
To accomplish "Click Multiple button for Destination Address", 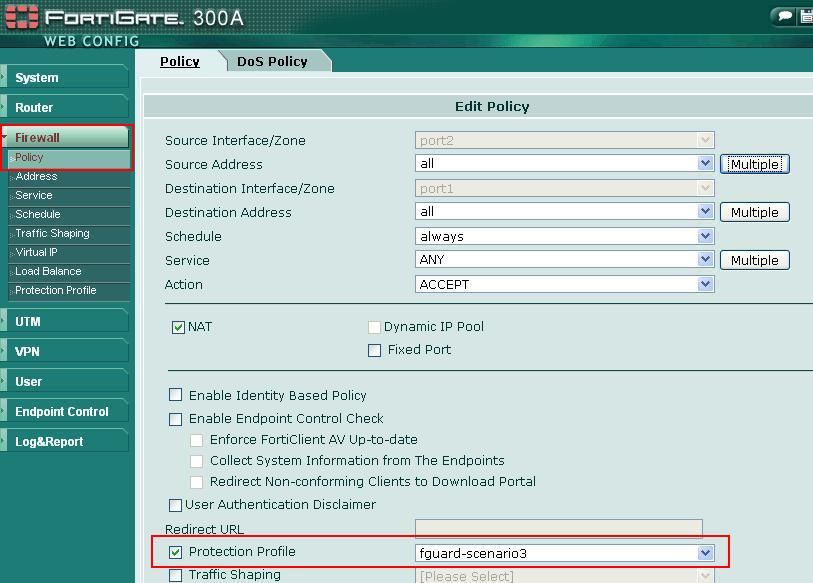I will (754, 212).
